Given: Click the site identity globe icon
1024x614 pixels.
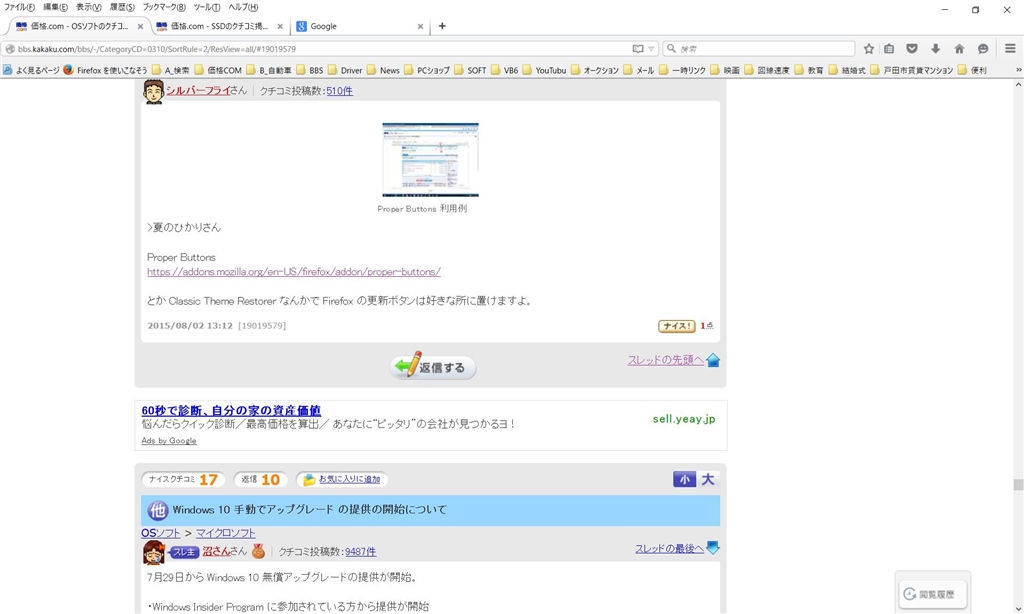Looking at the screenshot, I should (x=10, y=48).
